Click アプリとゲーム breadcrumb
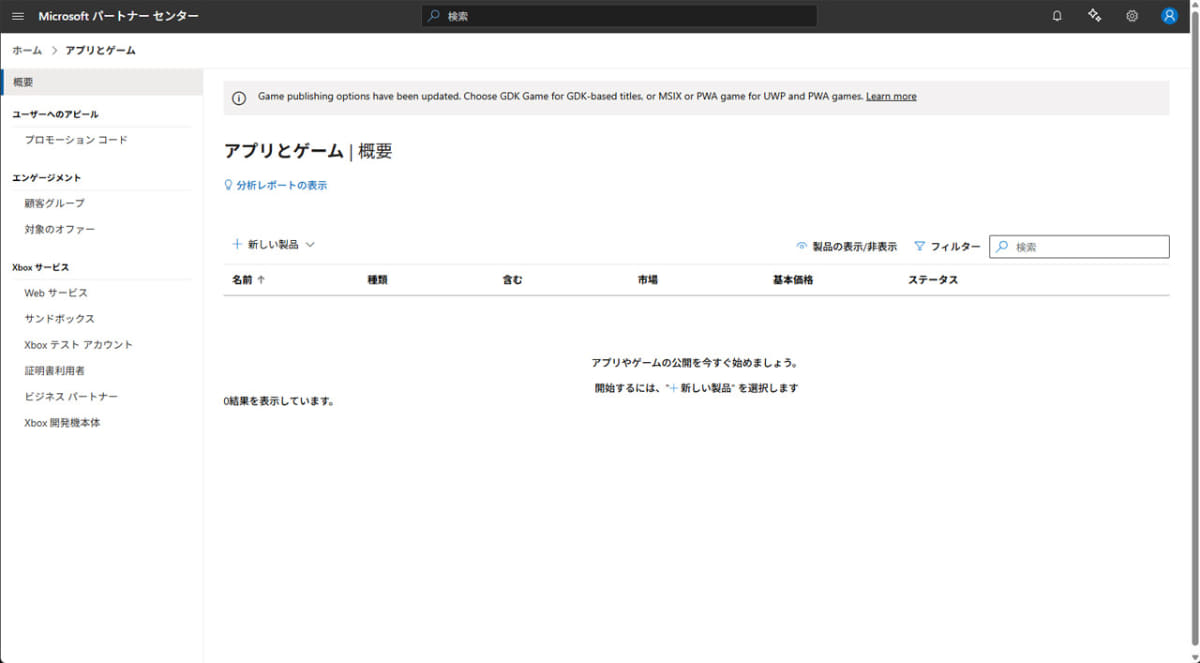 point(101,50)
